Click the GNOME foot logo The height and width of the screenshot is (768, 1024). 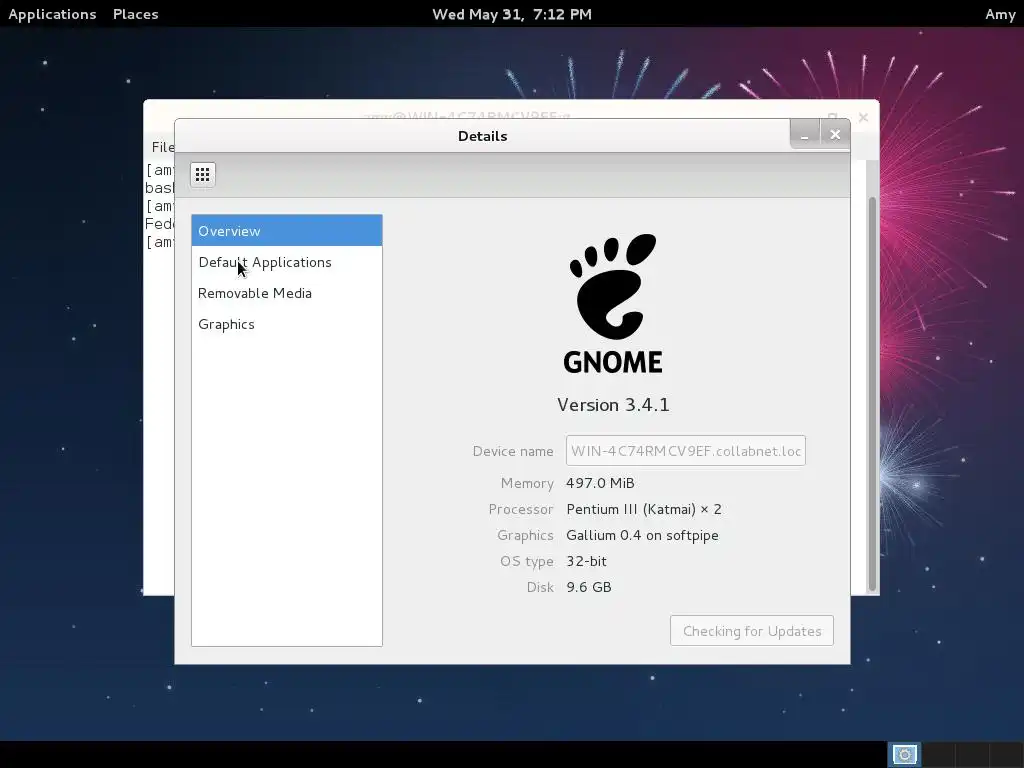coord(613,287)
